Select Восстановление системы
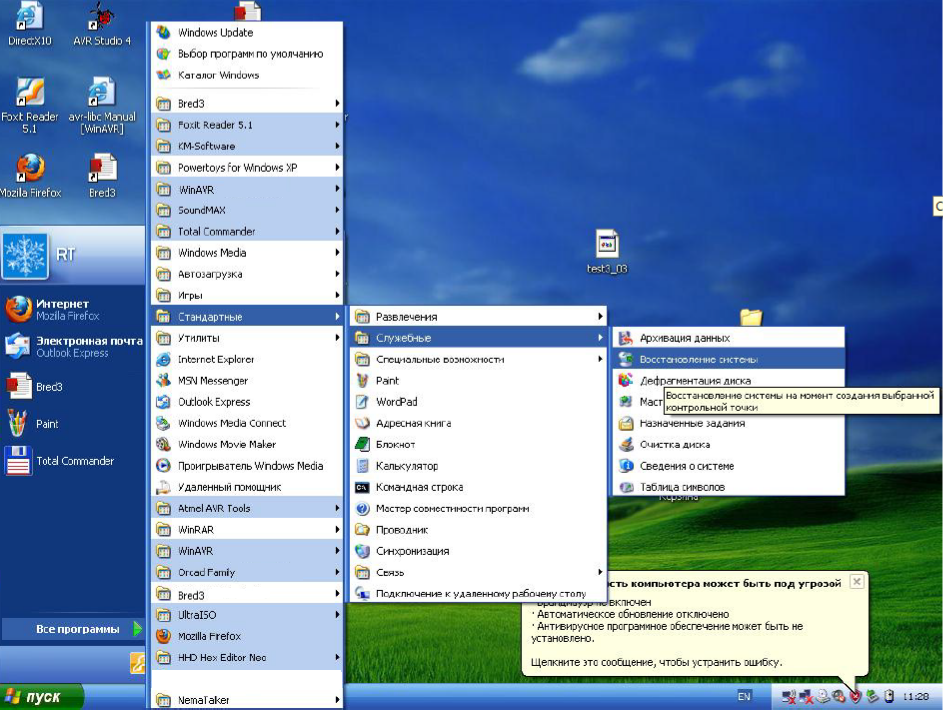Viewport: 943px width, 715px height. (728, 359)
